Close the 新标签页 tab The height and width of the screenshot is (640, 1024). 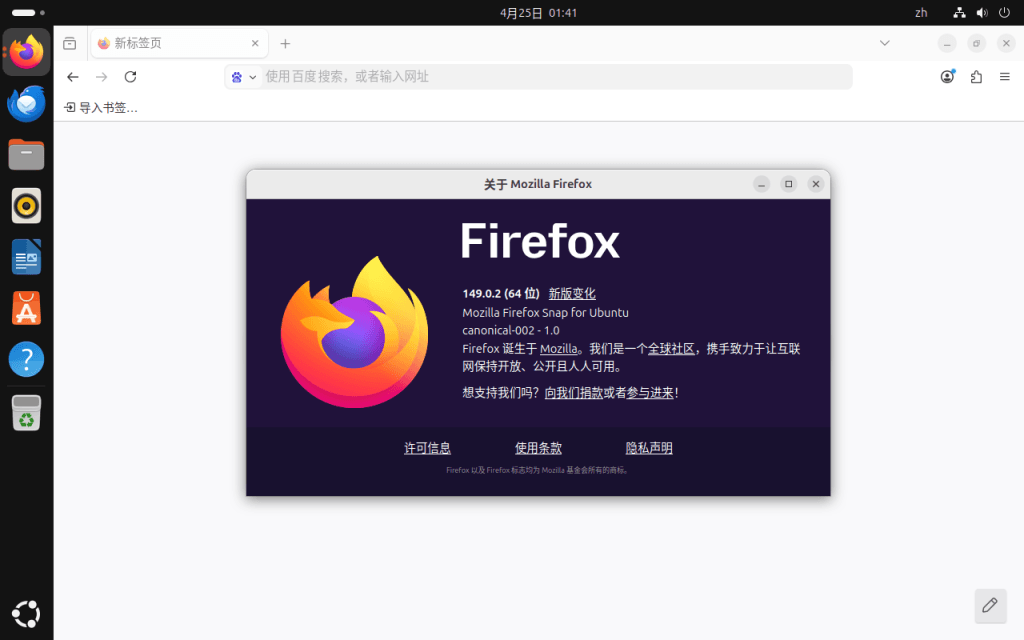[255, 44]
